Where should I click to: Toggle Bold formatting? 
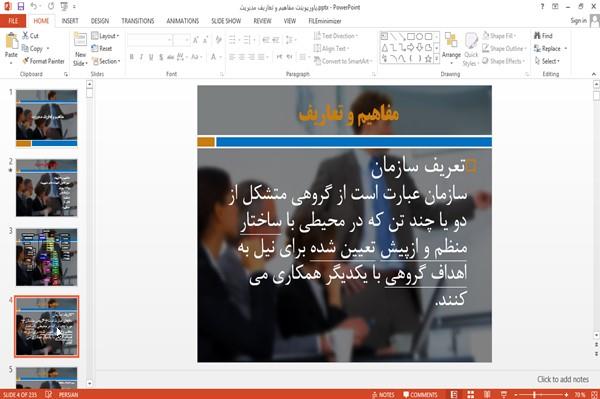click(x=132, y=57)
